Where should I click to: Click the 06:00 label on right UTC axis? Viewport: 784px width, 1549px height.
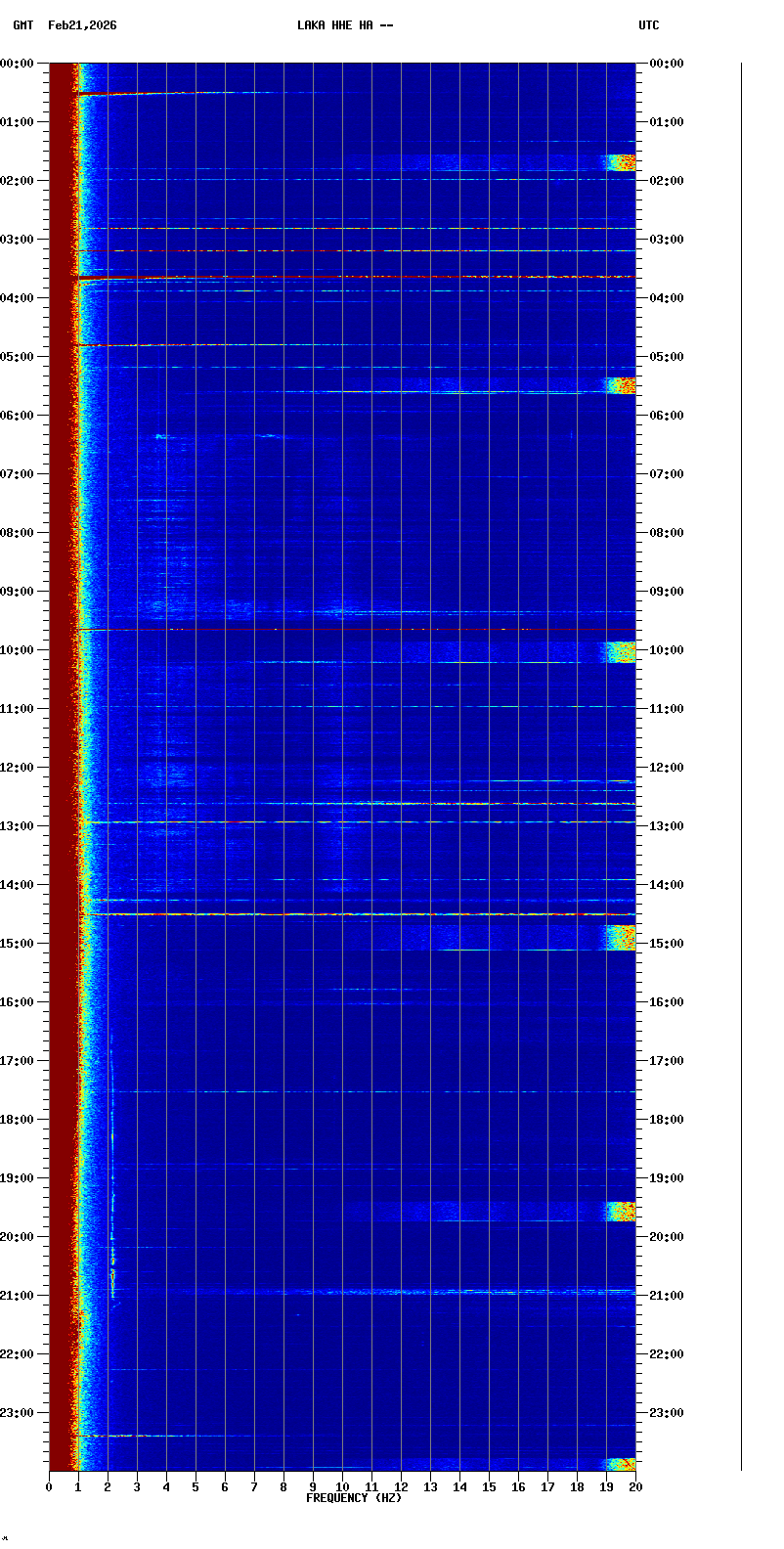coord(667,416)
